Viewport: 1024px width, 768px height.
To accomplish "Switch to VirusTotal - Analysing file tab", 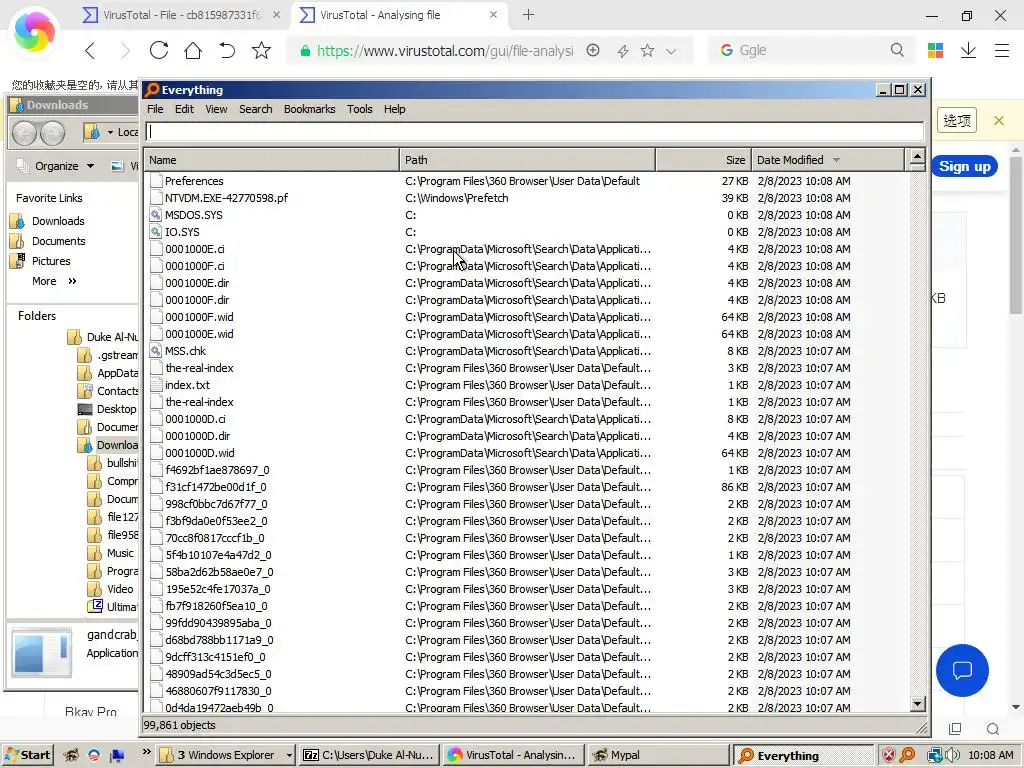I will tap(399, 14).
